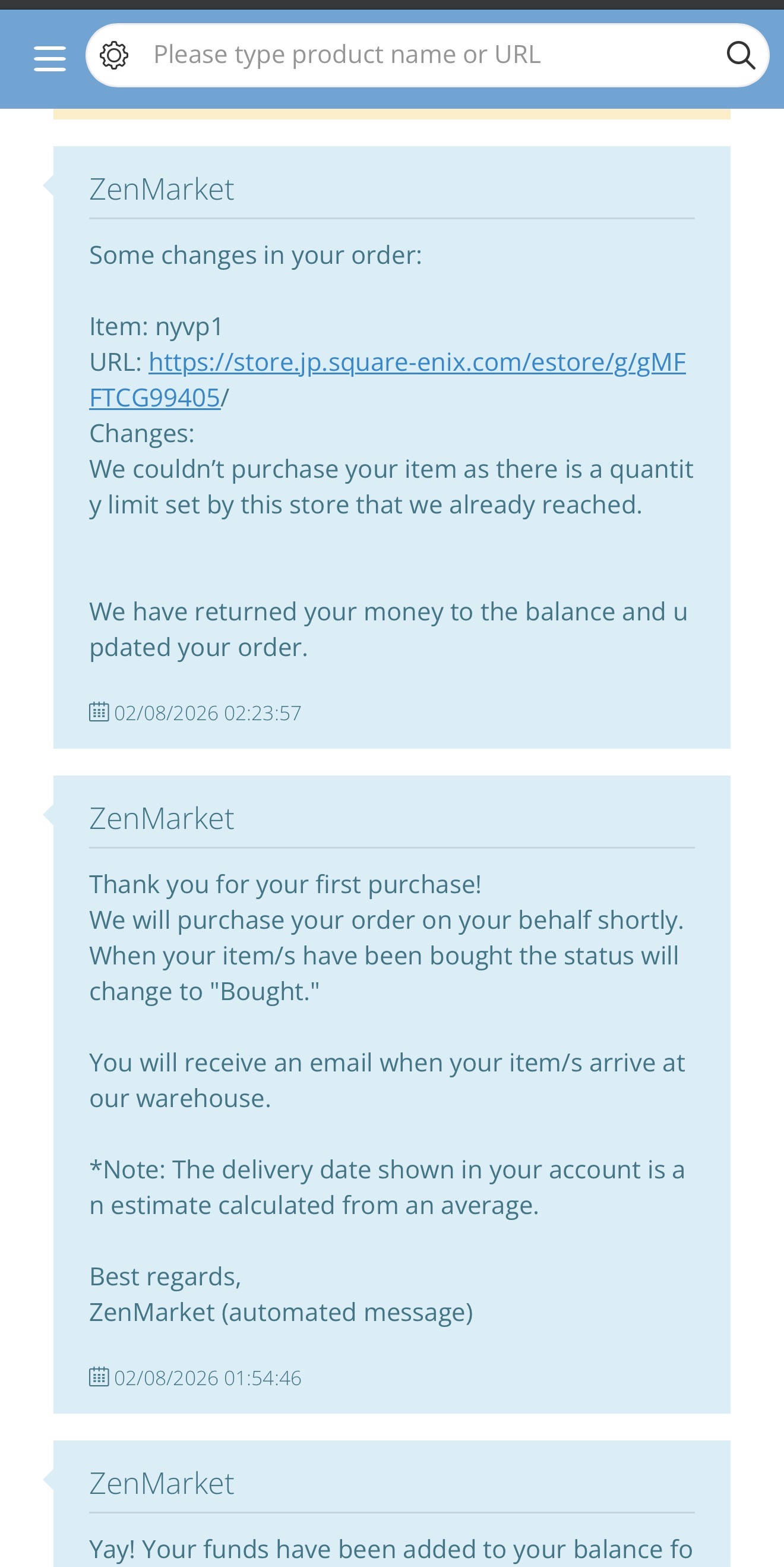Screen dimensions: 784x1567
Task: Click the quantity limit explanation text
Action: 391,487
